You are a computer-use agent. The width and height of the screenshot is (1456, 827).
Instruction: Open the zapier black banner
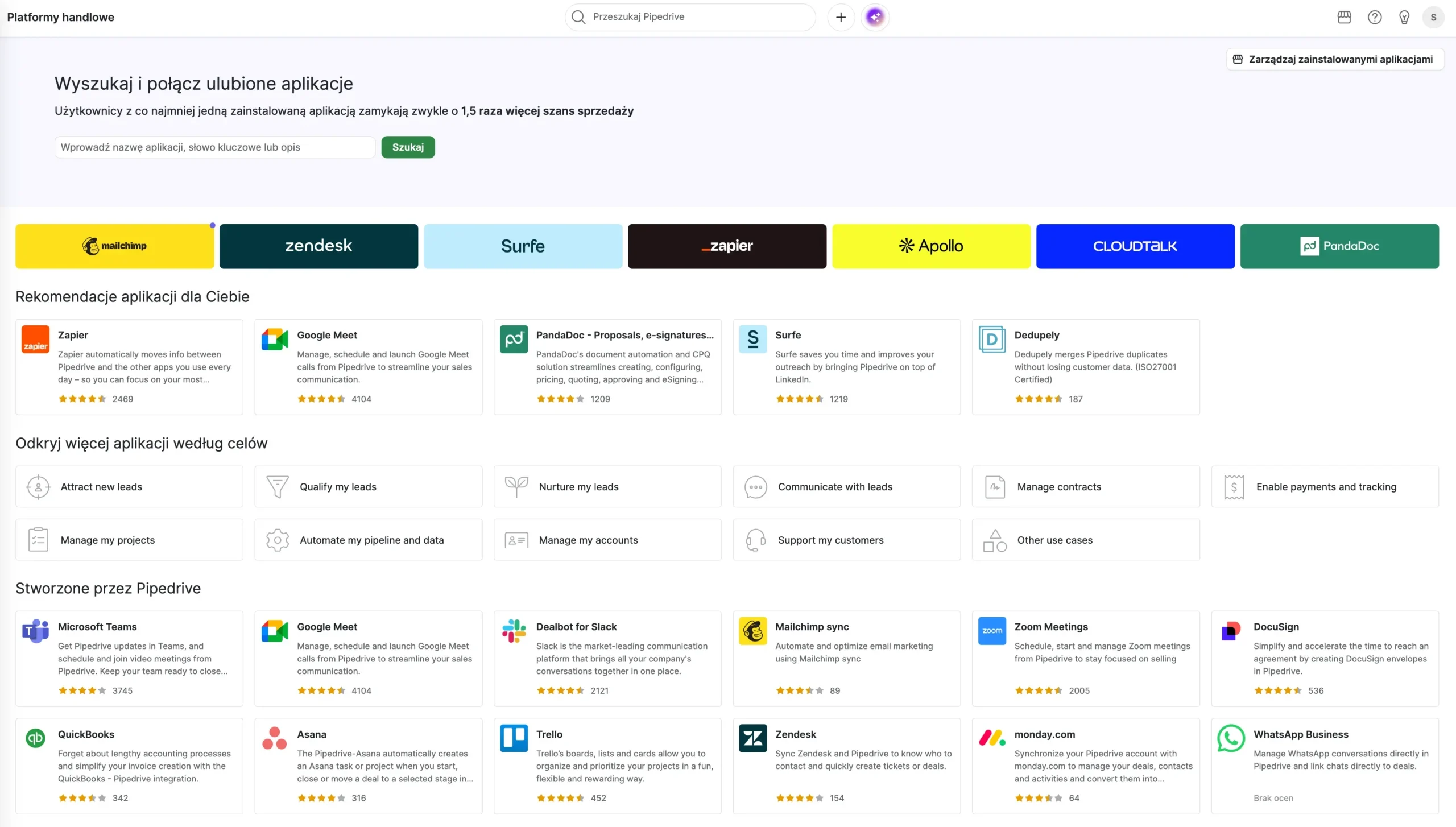[x=727, y=246]
